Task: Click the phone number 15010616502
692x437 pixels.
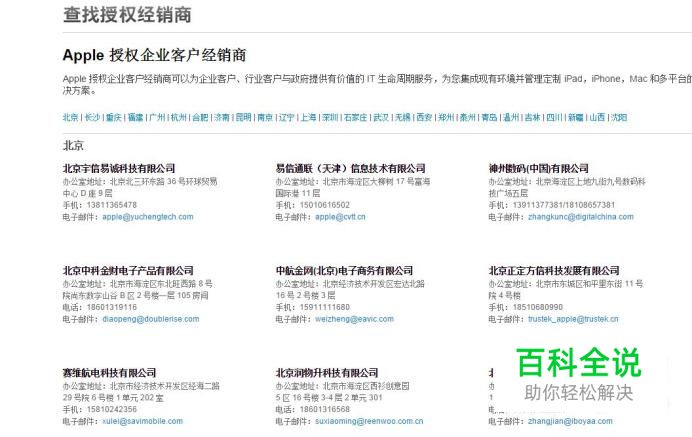Action: 325,205
